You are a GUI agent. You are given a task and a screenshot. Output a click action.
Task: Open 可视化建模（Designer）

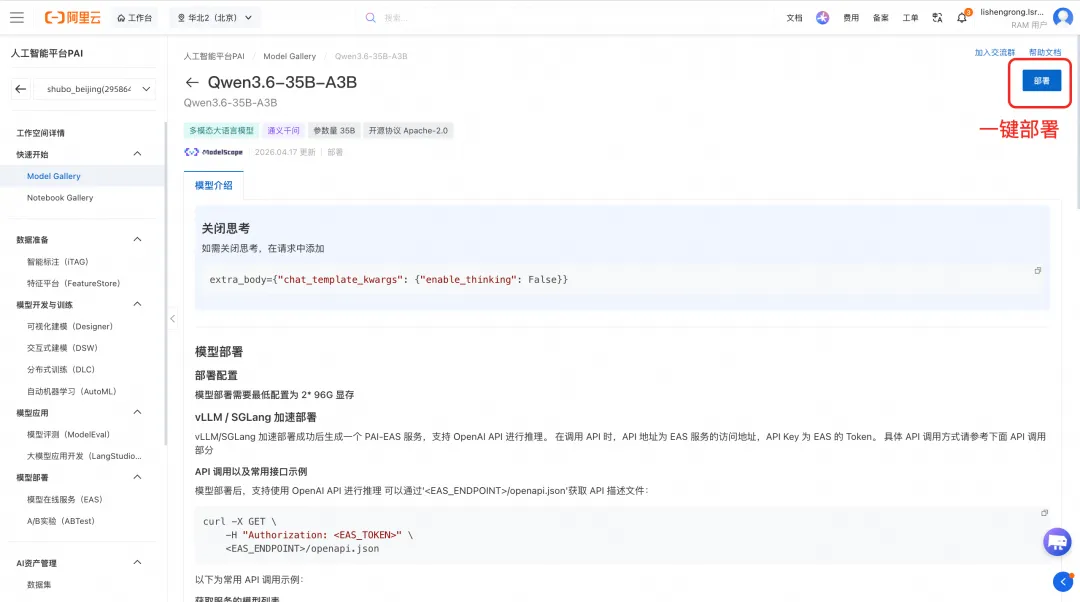point(70,326)
